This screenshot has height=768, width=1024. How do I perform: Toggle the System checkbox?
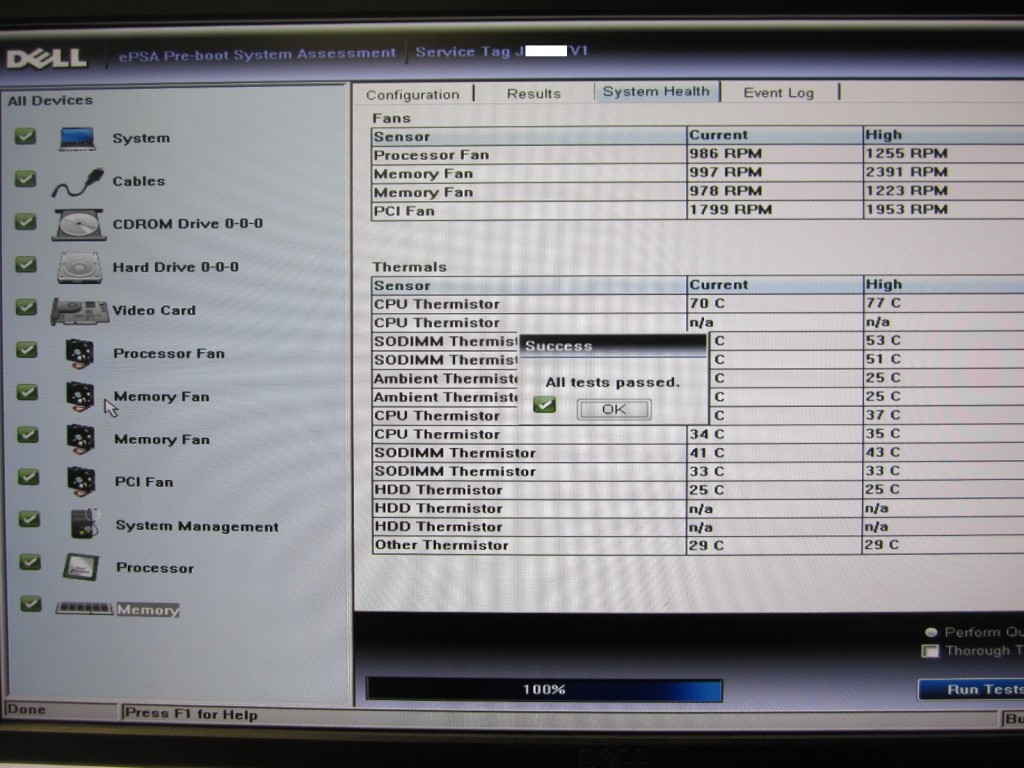(25, 136)
